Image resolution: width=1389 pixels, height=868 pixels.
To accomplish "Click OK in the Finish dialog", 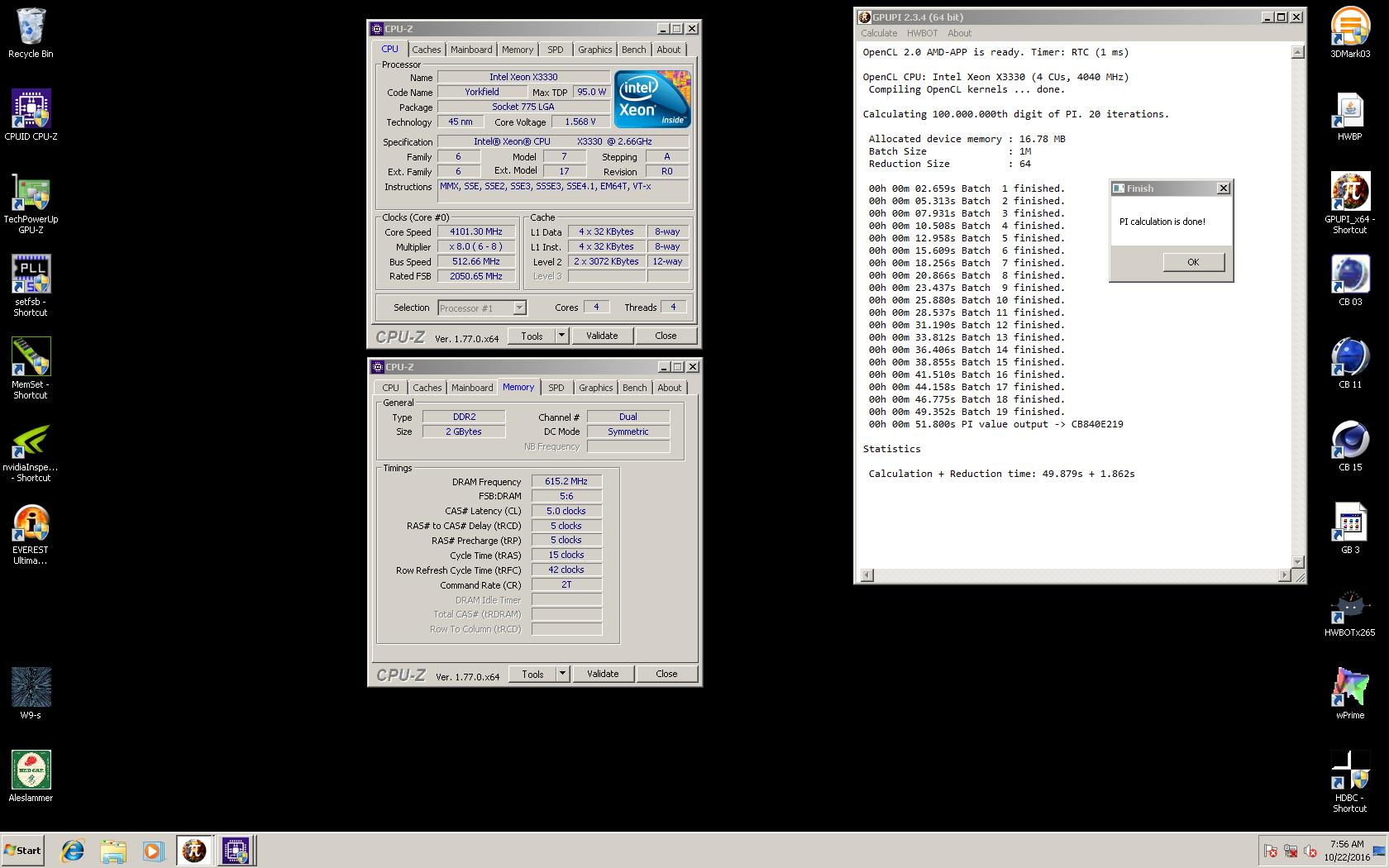I will coord(1193,262).
